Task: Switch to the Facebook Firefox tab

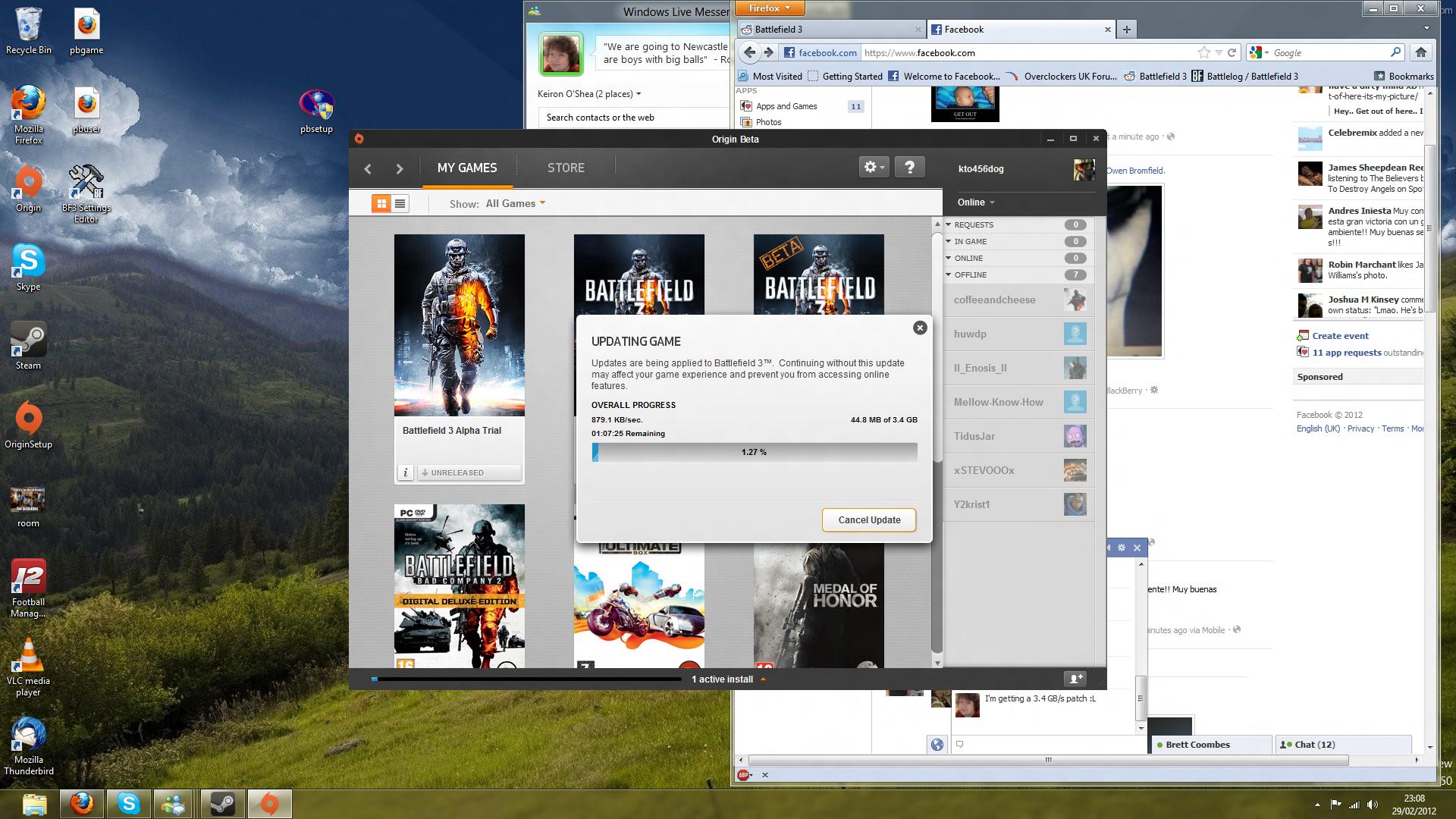Action: pyautogui.click(x=1021, y=30)
